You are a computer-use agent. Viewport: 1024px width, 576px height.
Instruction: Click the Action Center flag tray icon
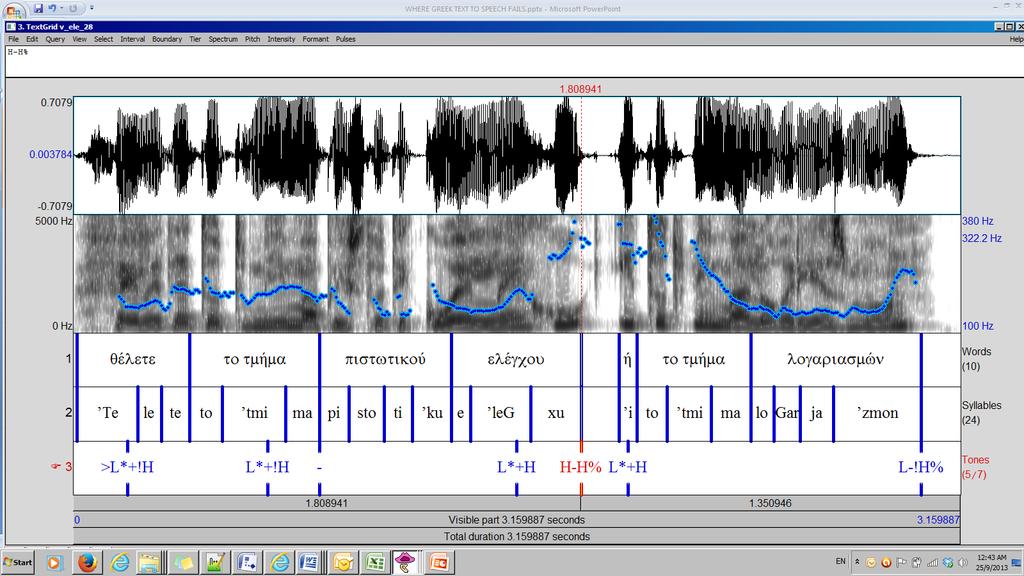coord(901,562)
